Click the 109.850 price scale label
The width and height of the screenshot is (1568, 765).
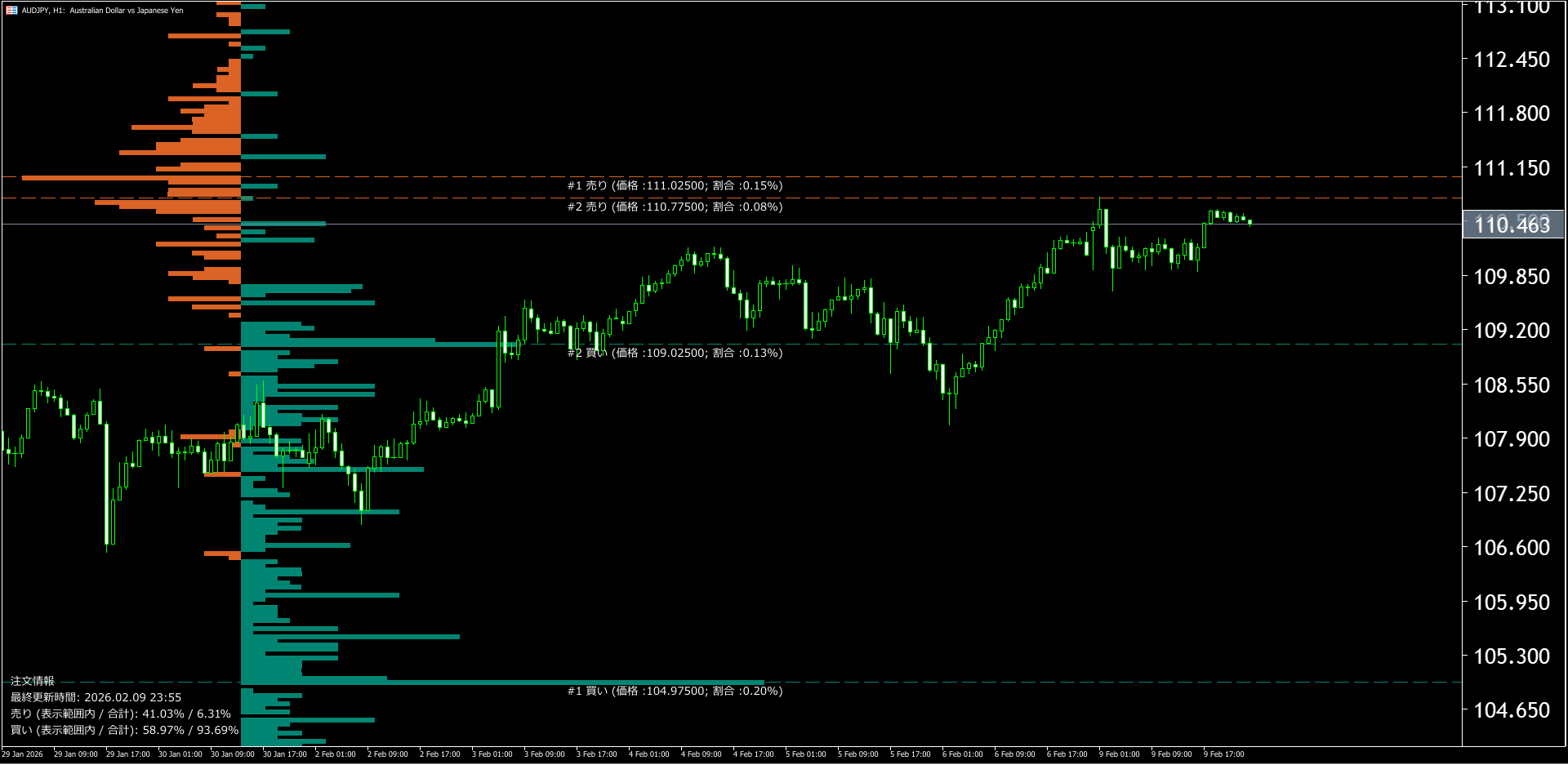[x=1512, y=277]
